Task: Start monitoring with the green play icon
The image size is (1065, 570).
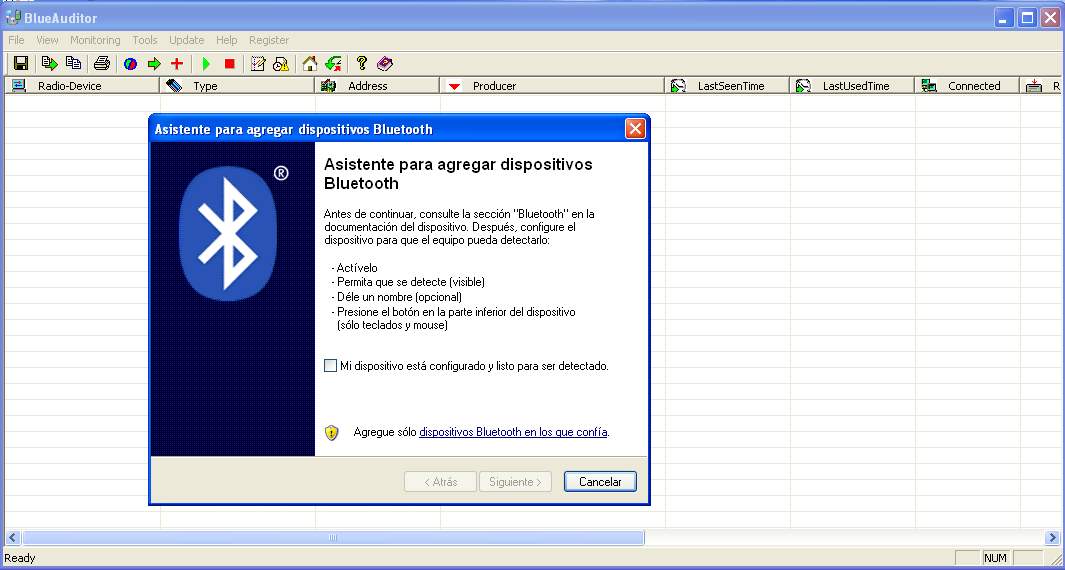Action: (x=206, y=64)
